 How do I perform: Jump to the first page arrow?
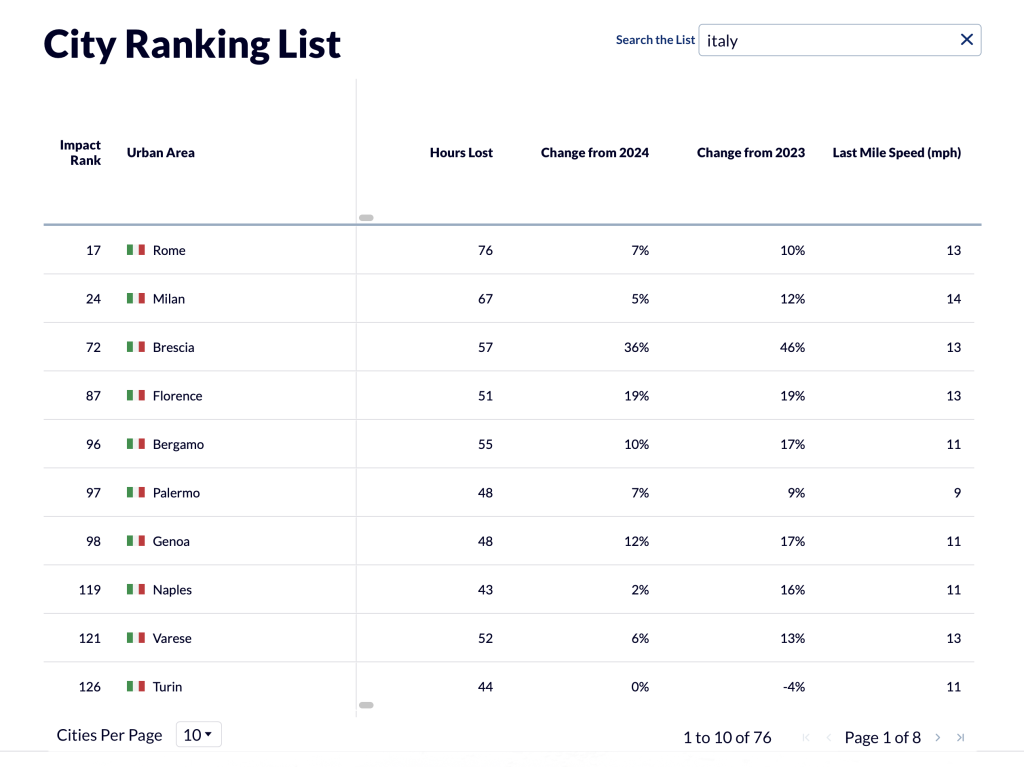point(806,738)
